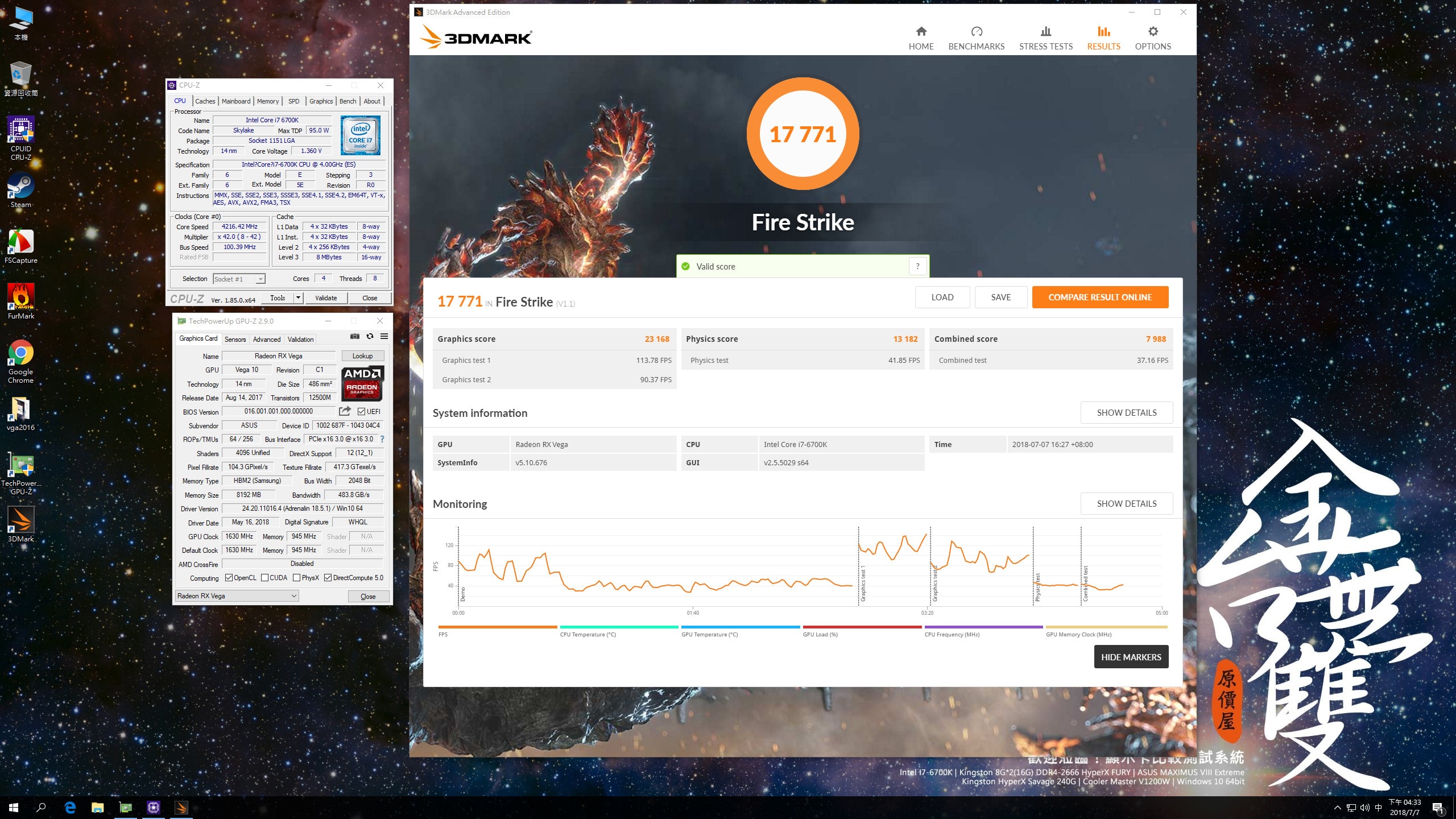This screenshot has height=819, width=1456.
Task: Click the HIDE MARKERS button
Action: [x=1131, y=657]
